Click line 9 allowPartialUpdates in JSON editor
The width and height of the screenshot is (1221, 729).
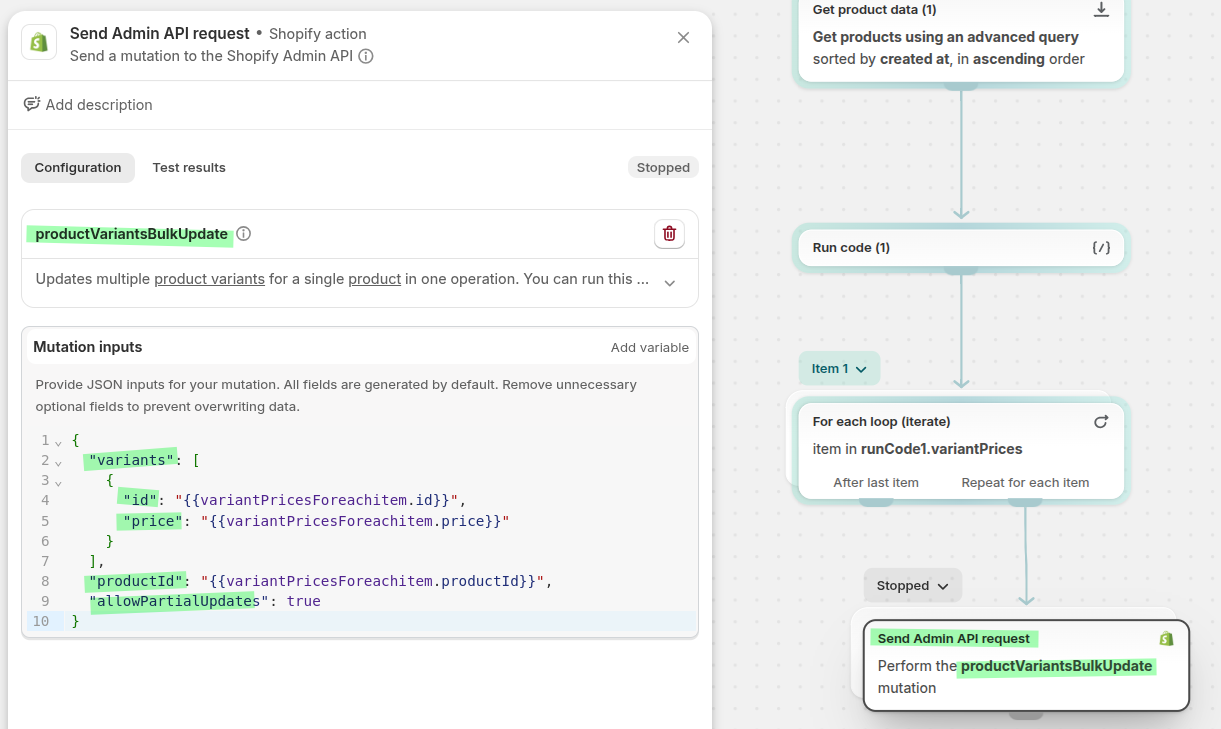point(177,601)
